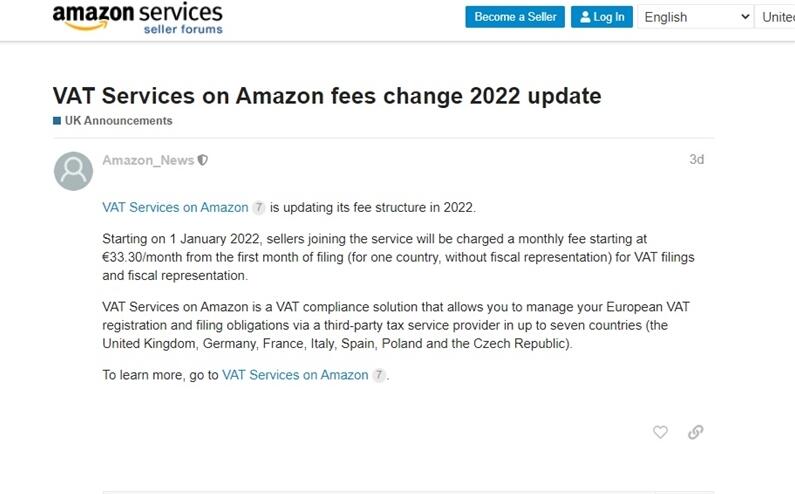
Task: Click the person icon in Log In
Action: click(x=585, y=17)
